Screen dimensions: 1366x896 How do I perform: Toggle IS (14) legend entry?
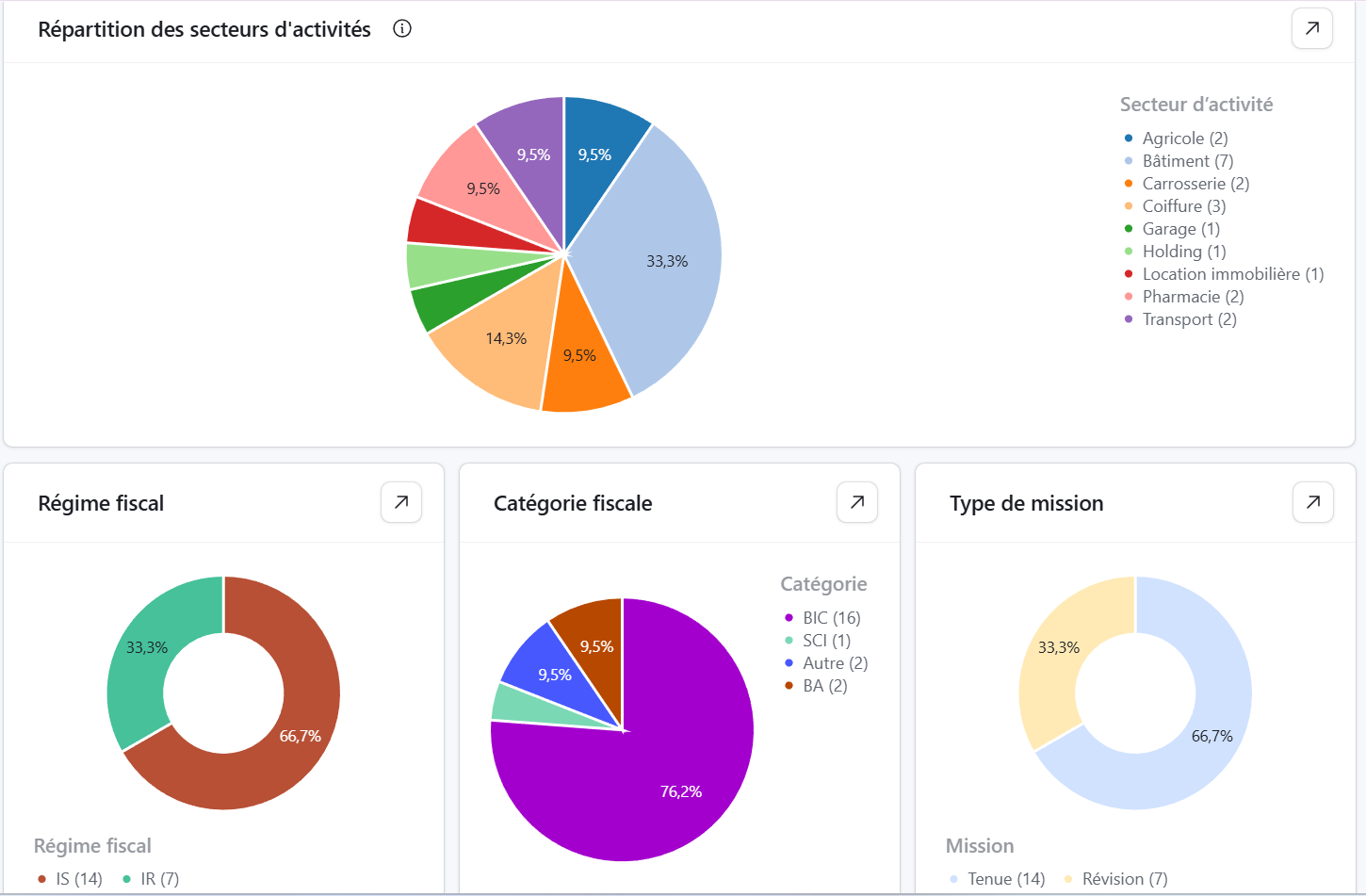tap(70, 879)
